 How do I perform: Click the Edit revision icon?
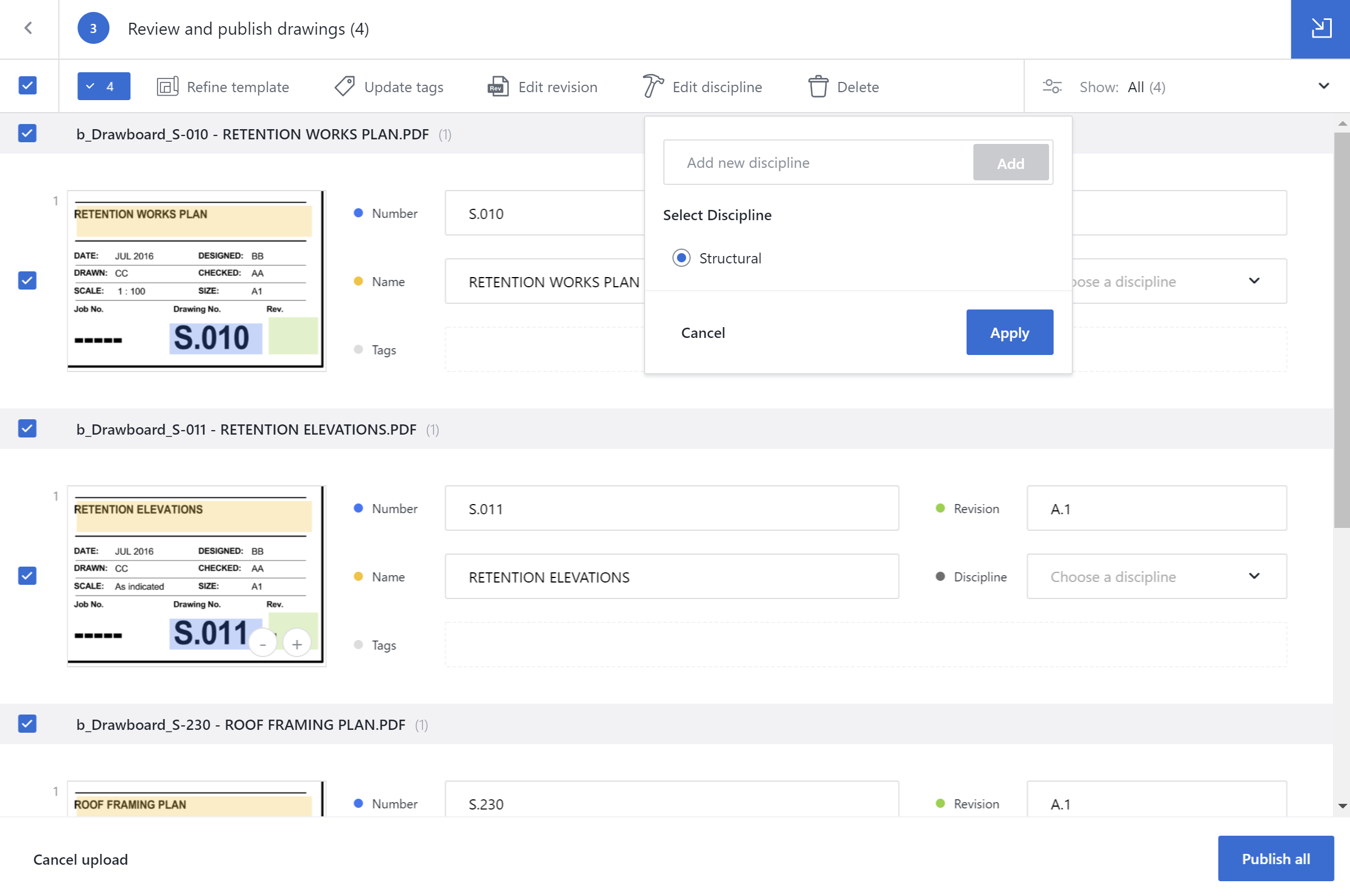[498, 86]
